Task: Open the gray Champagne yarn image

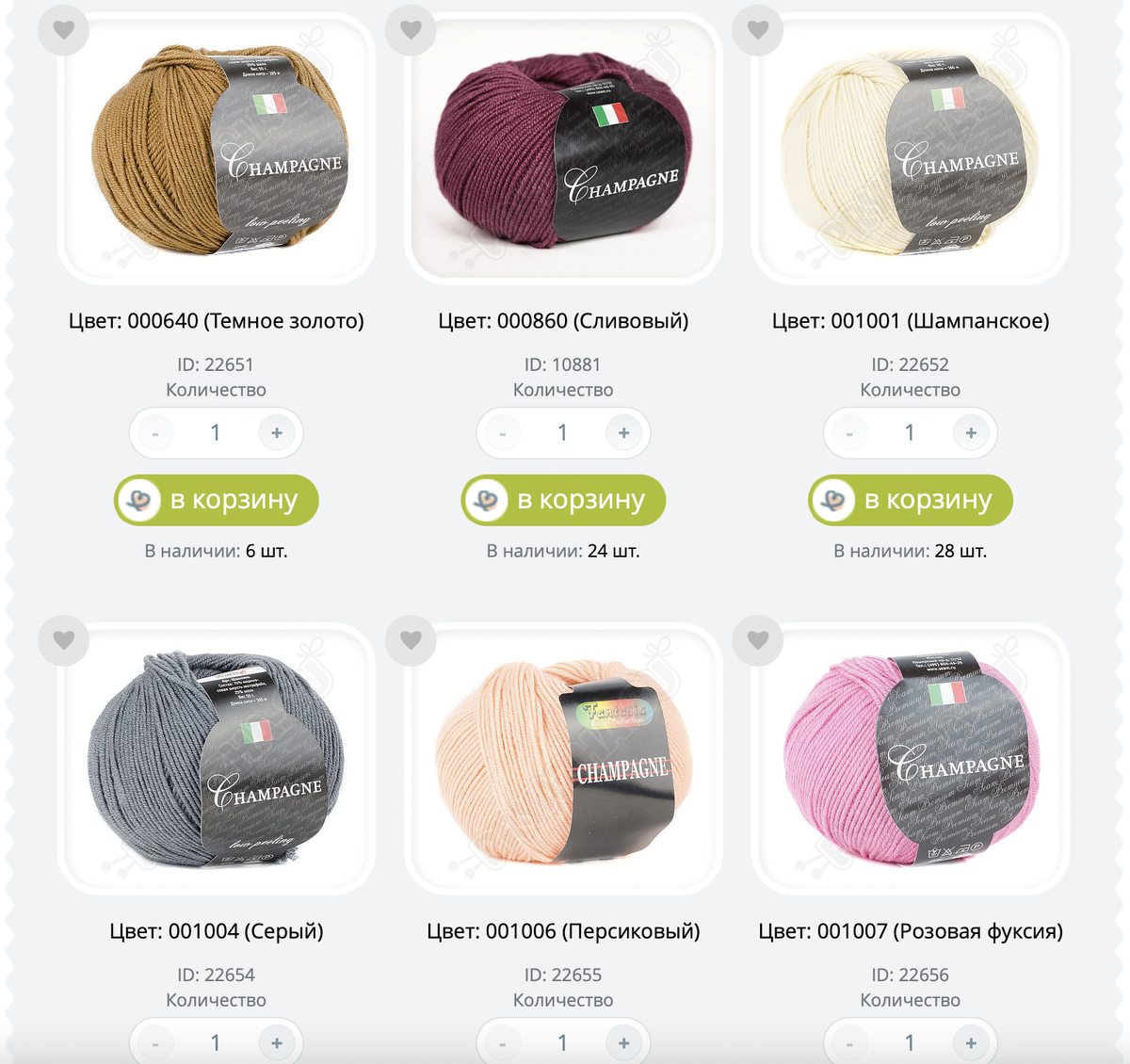Action: point(217,759)
